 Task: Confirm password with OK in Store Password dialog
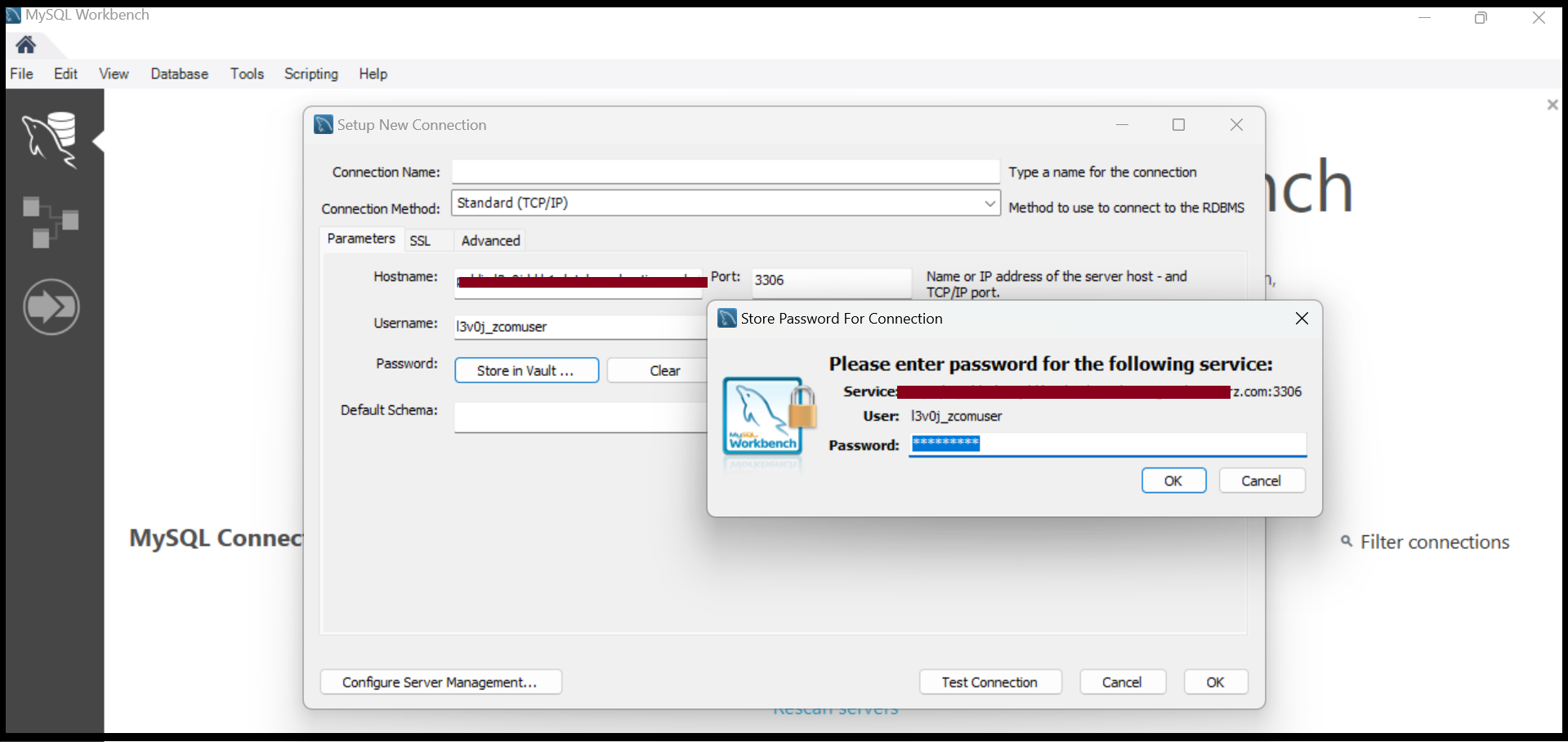pos(1173,481)
